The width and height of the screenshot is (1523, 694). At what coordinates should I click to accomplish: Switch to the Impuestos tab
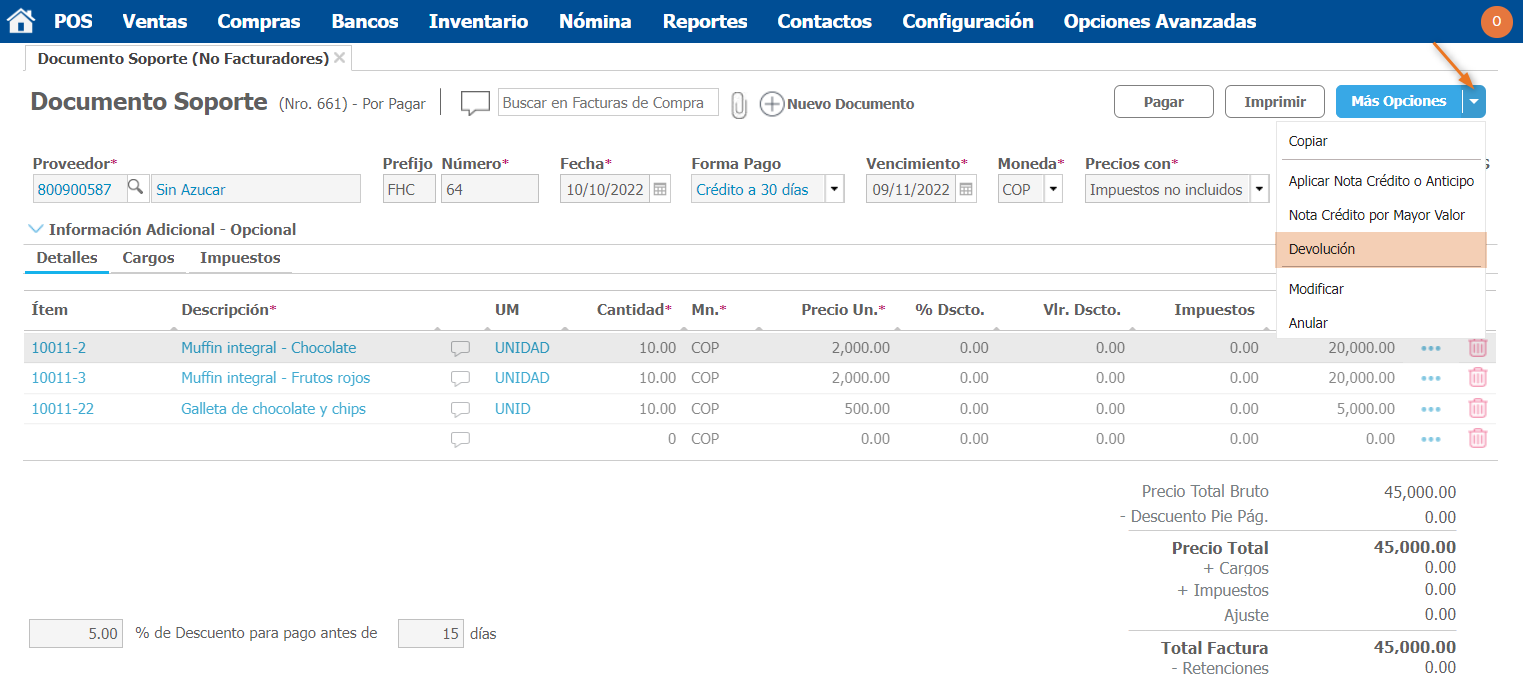click(x=240, y=258)
